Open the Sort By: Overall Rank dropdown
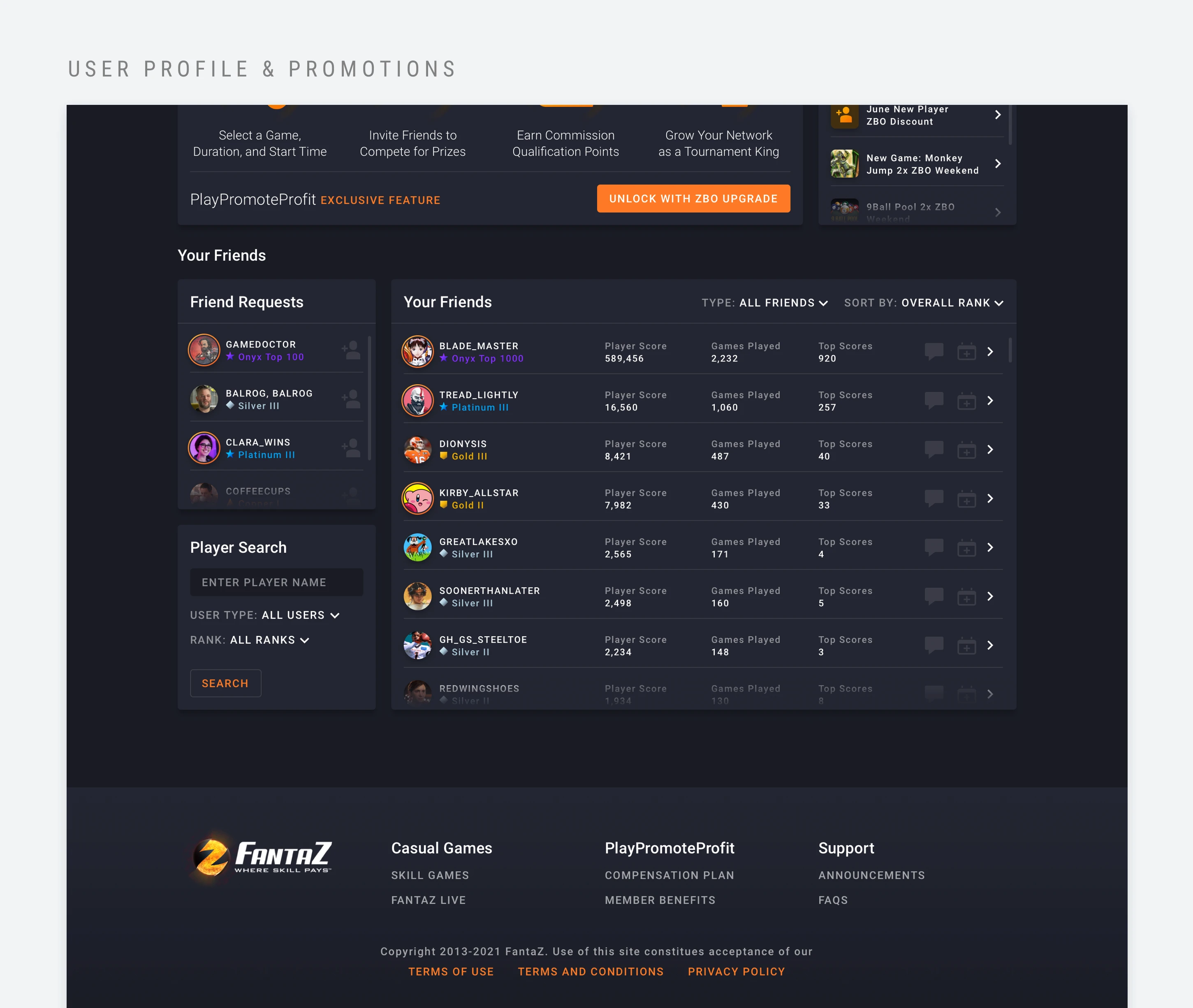The width and height of the screenshot is (1193, 1008). (x=923, y=303)
